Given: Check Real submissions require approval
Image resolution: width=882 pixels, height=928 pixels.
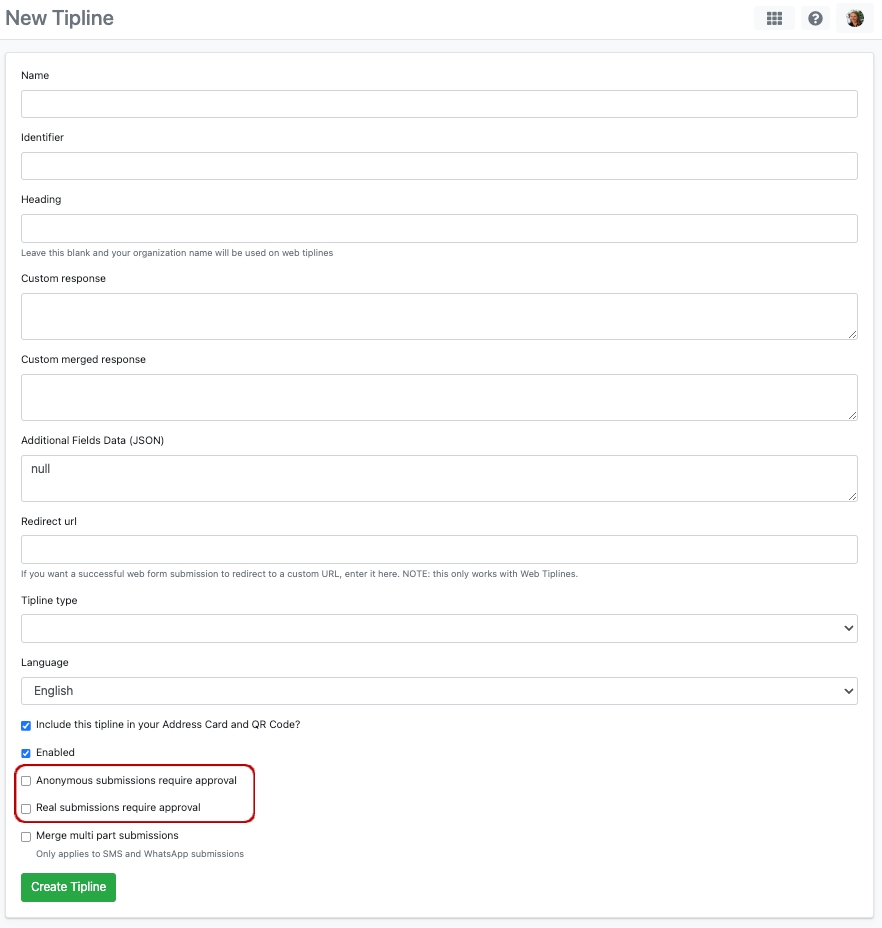Looking at the screenshot, I should click(26, 808).
